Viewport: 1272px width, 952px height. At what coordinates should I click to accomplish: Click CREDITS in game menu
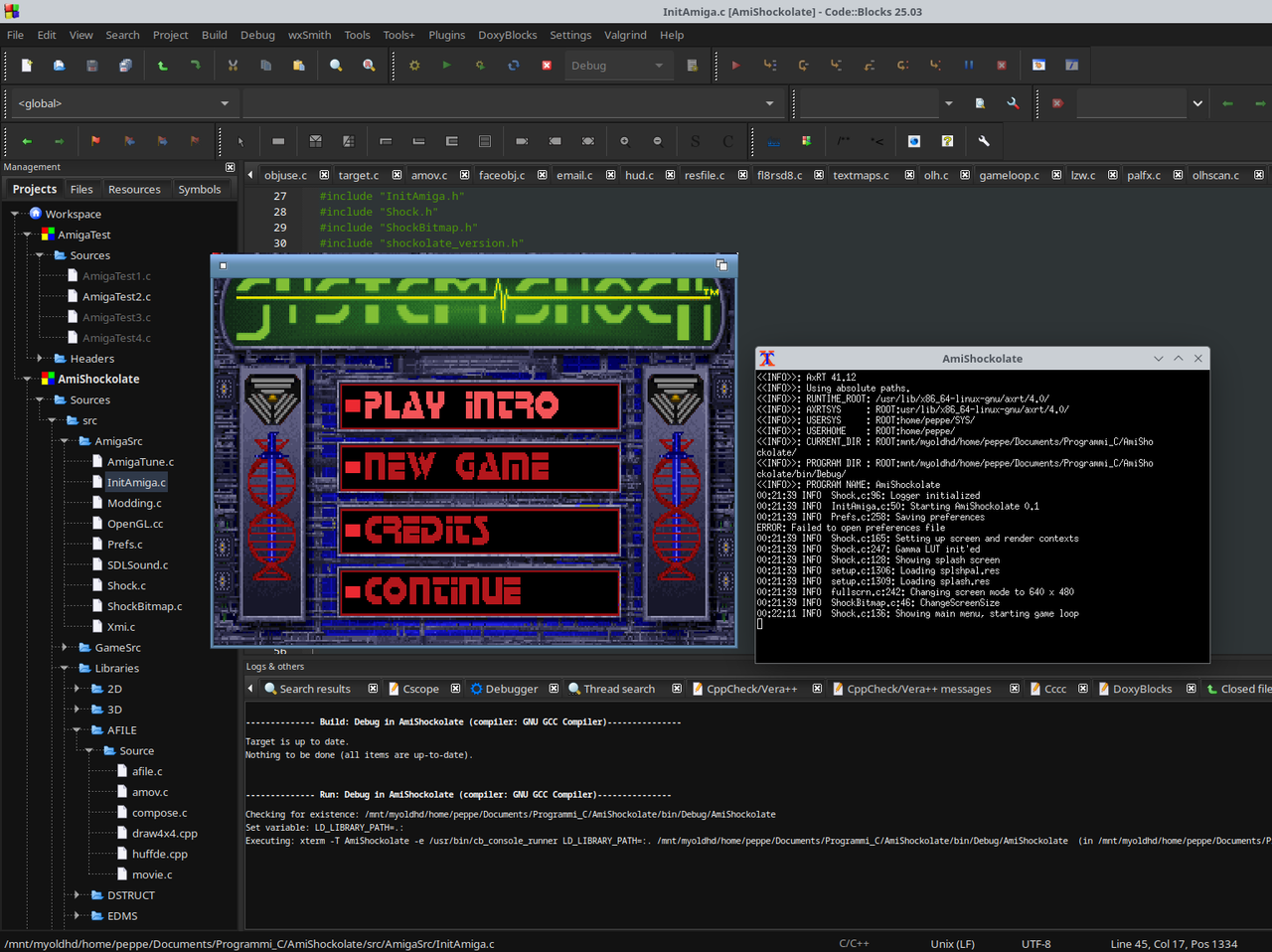[x=480, y=530]
